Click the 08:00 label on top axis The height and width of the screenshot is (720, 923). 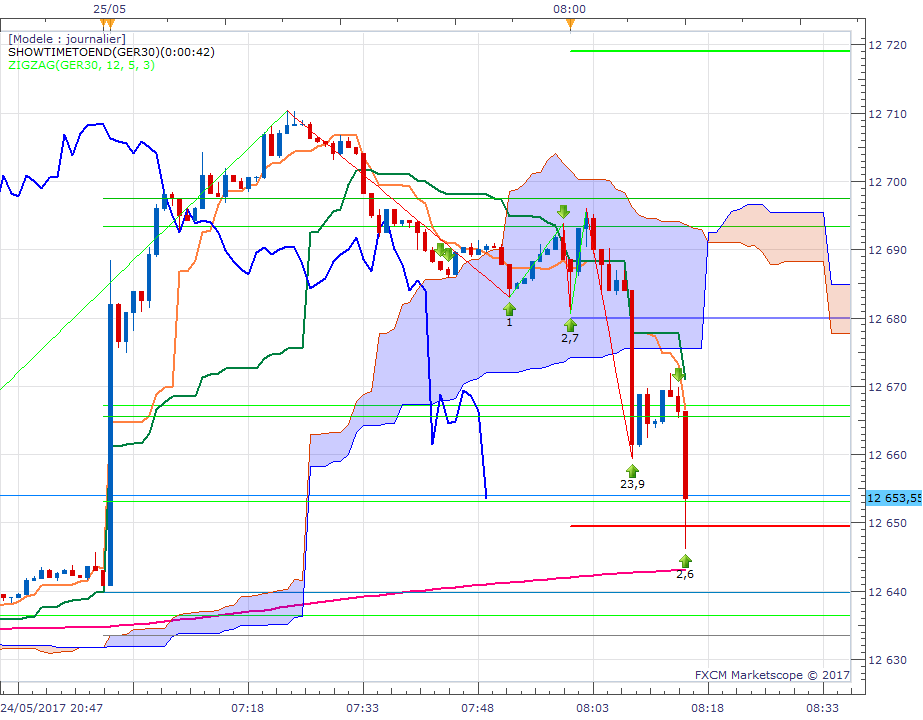[x=569, y=9]
